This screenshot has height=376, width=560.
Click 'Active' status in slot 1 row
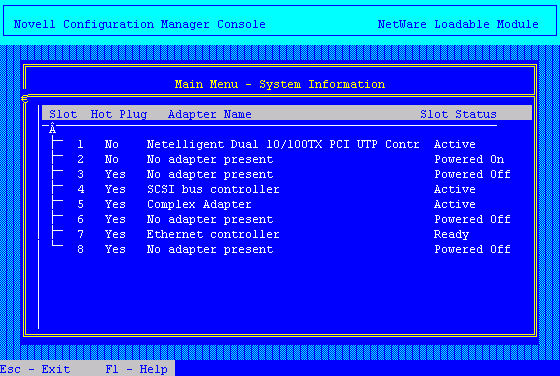[455, 144]
